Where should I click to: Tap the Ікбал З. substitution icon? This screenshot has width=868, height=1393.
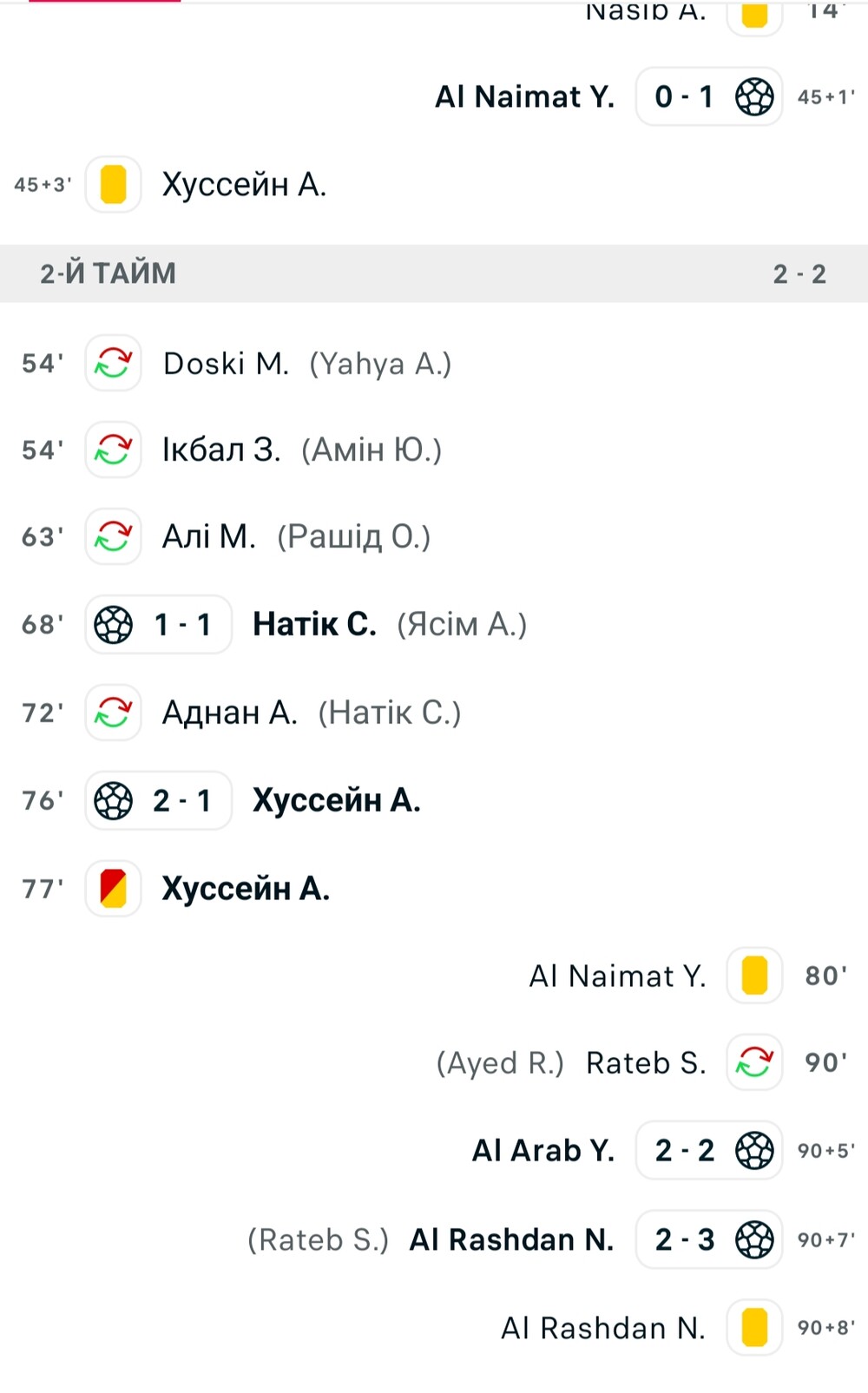tap(113, 450)
